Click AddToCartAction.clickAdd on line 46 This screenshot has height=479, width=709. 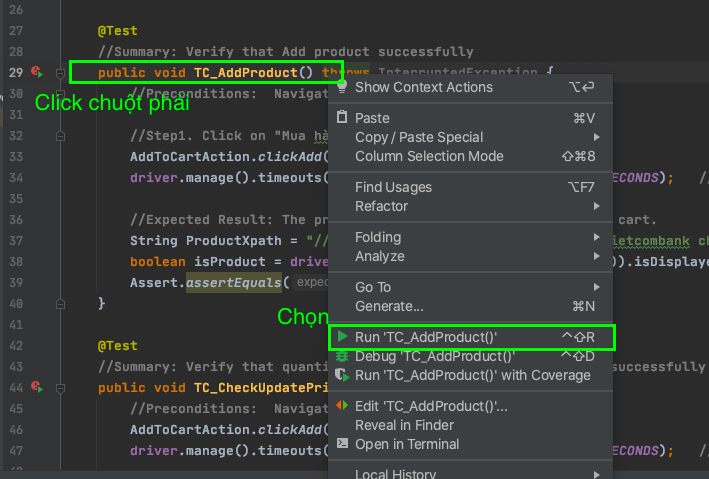226,430
